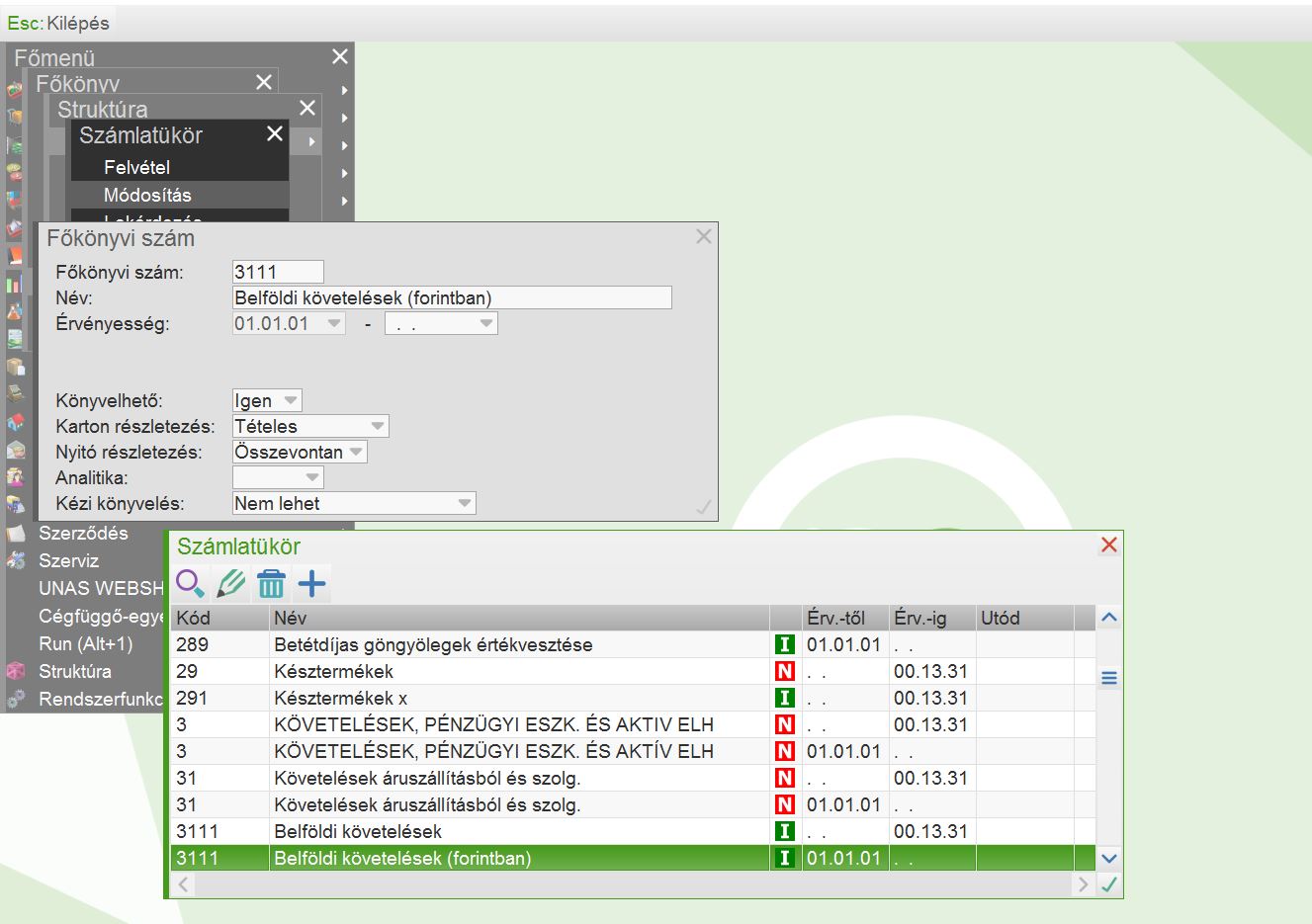Click the icon beside the Szerviz menu entry
Viewport: 1312px width, 924px height.
(x=16, y=560)
